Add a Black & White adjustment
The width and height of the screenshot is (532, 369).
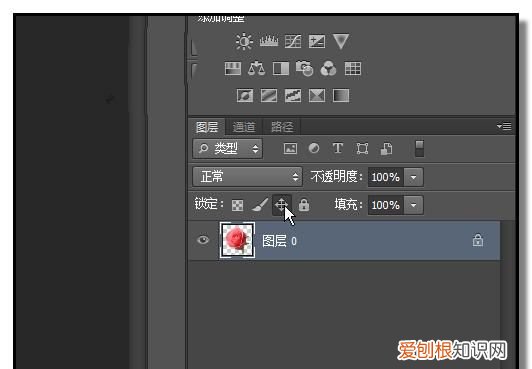(x=281, y=69)
